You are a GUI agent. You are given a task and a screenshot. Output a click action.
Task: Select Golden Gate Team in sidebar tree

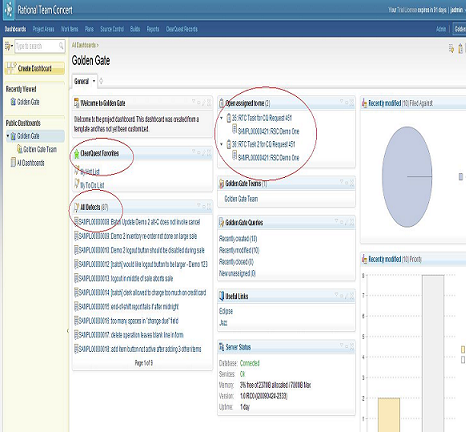coord(40,149)
